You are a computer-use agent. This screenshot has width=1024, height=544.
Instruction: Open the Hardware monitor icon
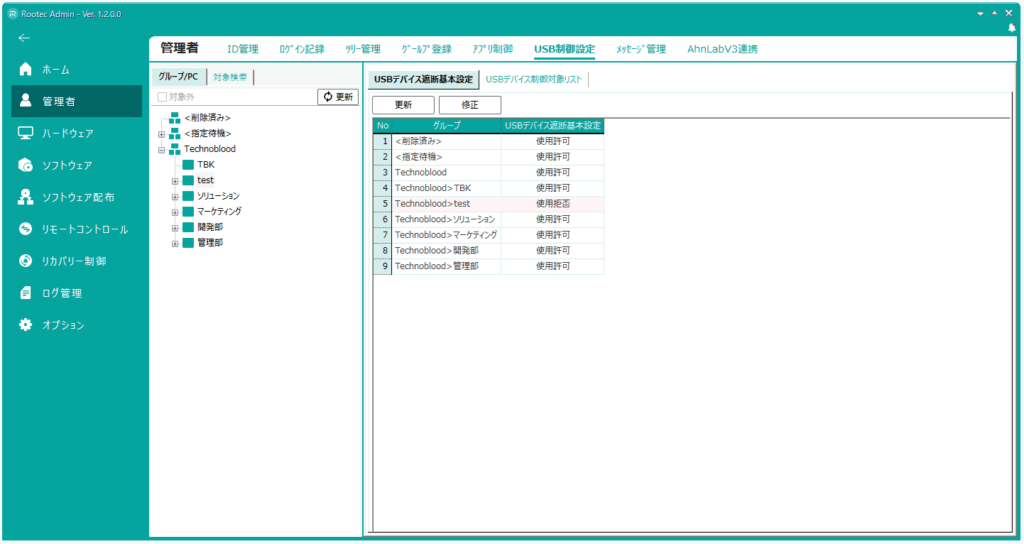[x=26, y=133]
